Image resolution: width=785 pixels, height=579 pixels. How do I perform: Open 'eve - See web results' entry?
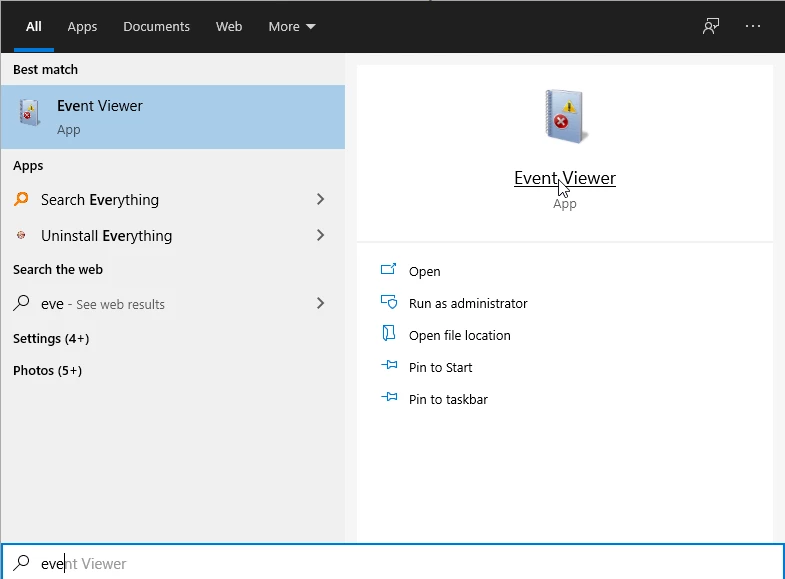click(173, 304)
